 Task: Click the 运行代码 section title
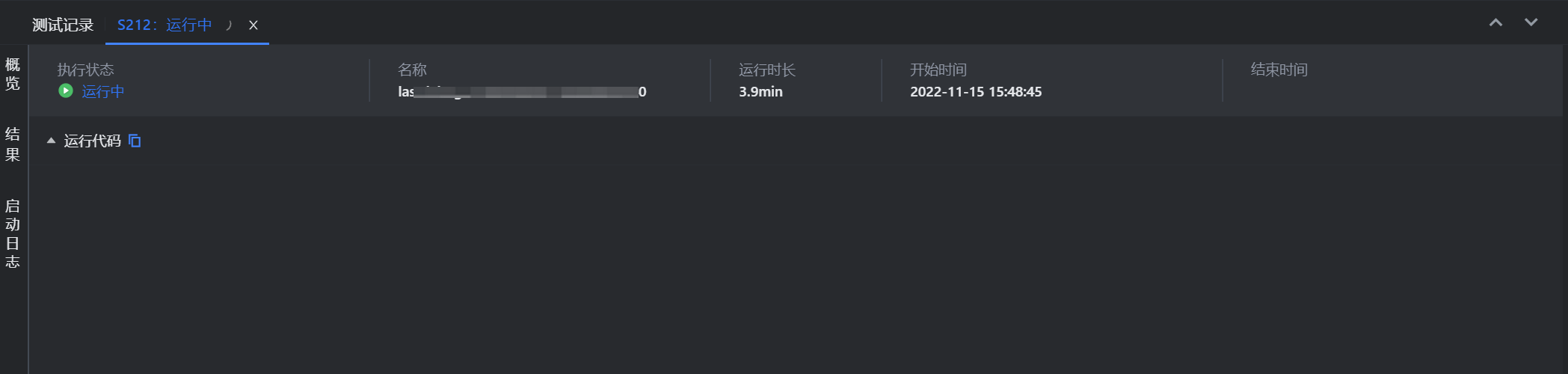[92, 141]
